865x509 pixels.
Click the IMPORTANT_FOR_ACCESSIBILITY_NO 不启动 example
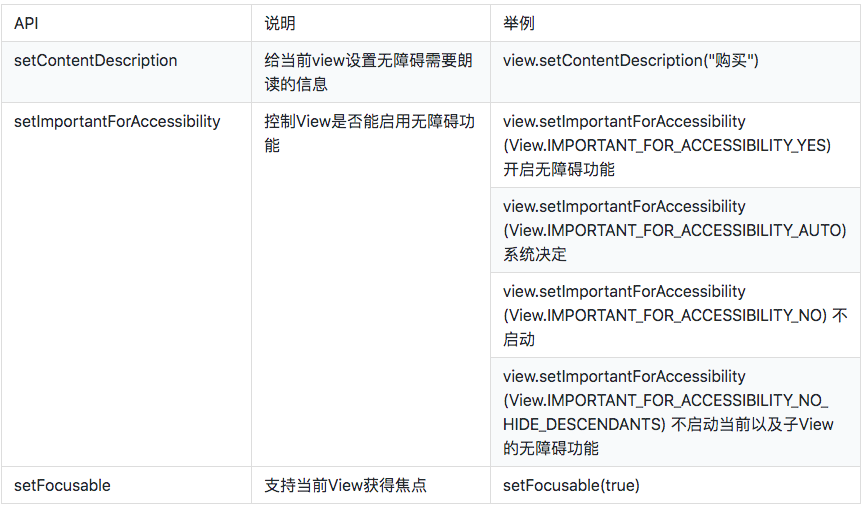click(x=675, y=315)
